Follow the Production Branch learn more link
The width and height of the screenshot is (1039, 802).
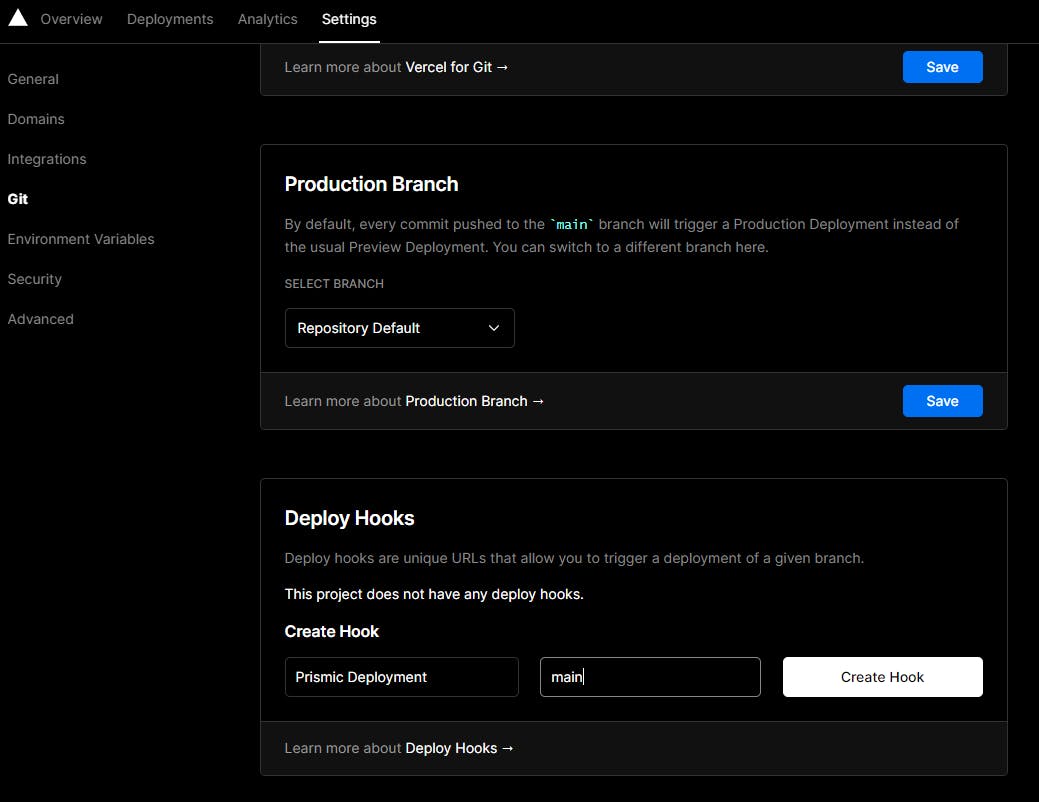point(474,401)
